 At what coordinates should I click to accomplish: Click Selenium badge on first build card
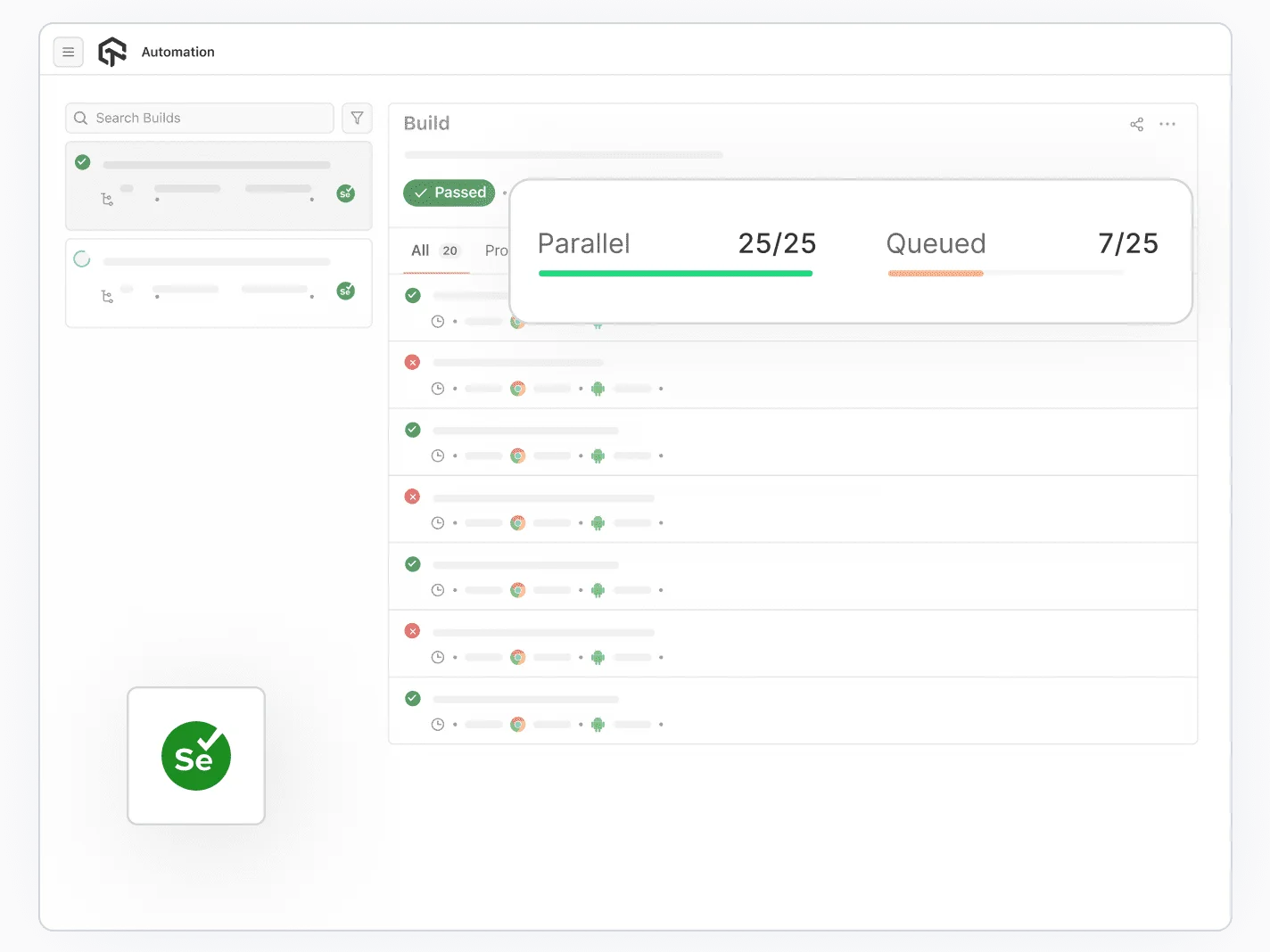tap(345, 193)
